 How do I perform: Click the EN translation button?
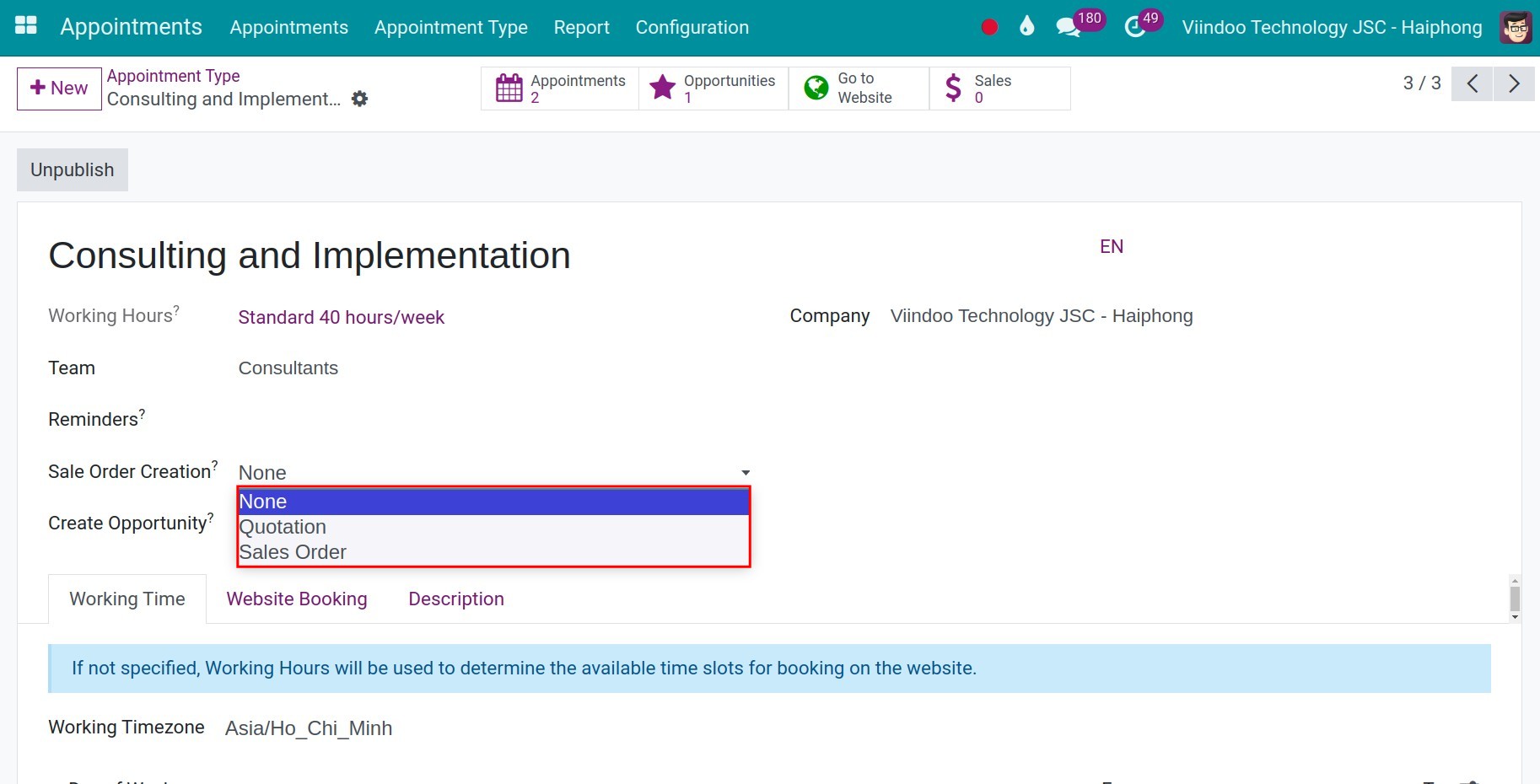tap(1112, 246)
